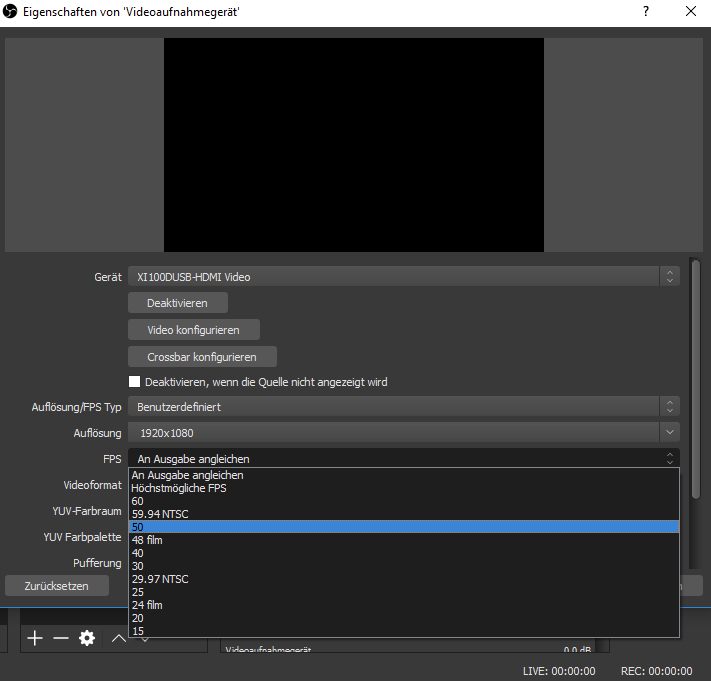Open the Gerät device dropdown

pyautogui.click(x=403, y=276)
